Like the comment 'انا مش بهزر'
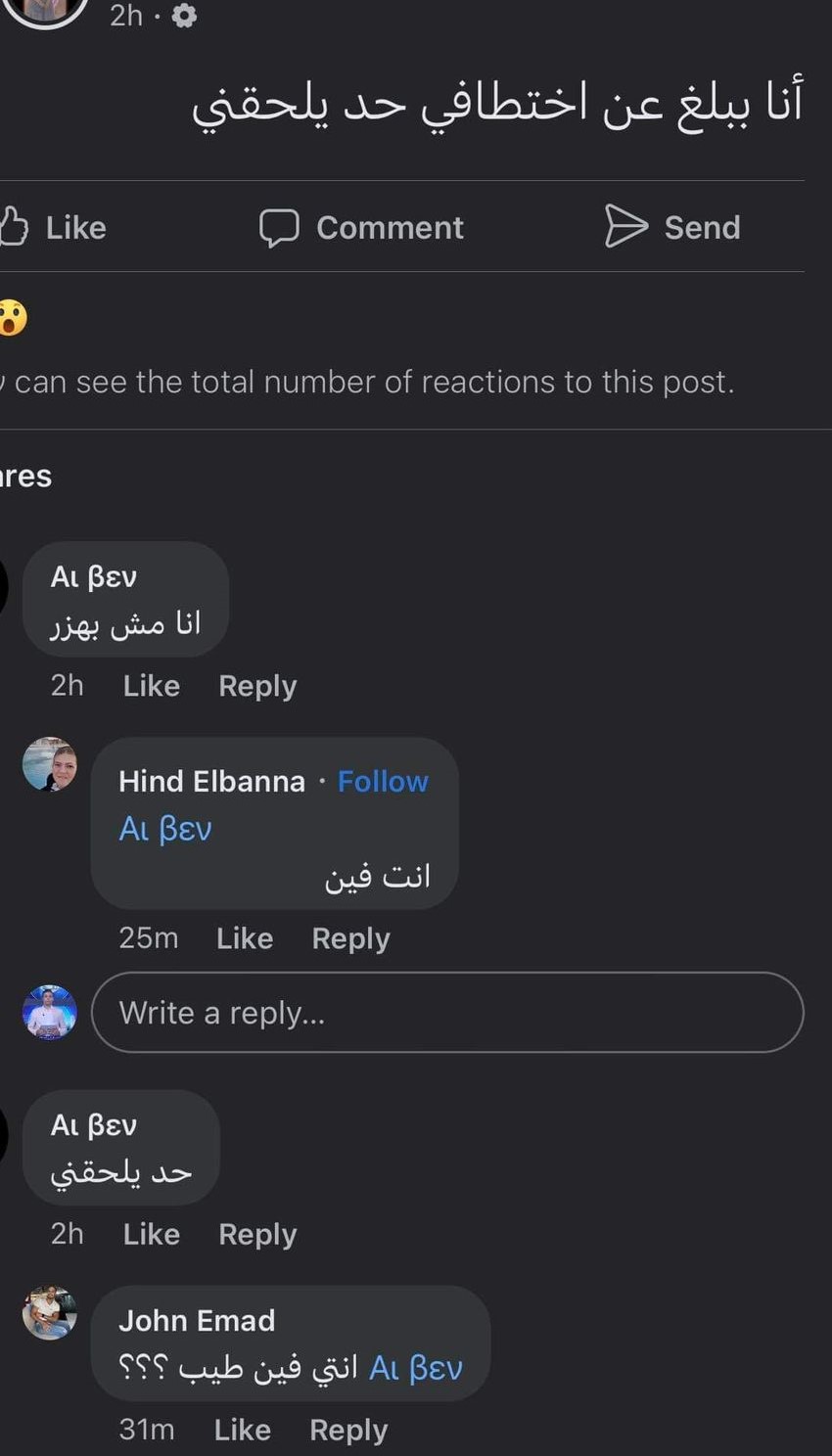832x1456 pixels. (x=152, y=686)
